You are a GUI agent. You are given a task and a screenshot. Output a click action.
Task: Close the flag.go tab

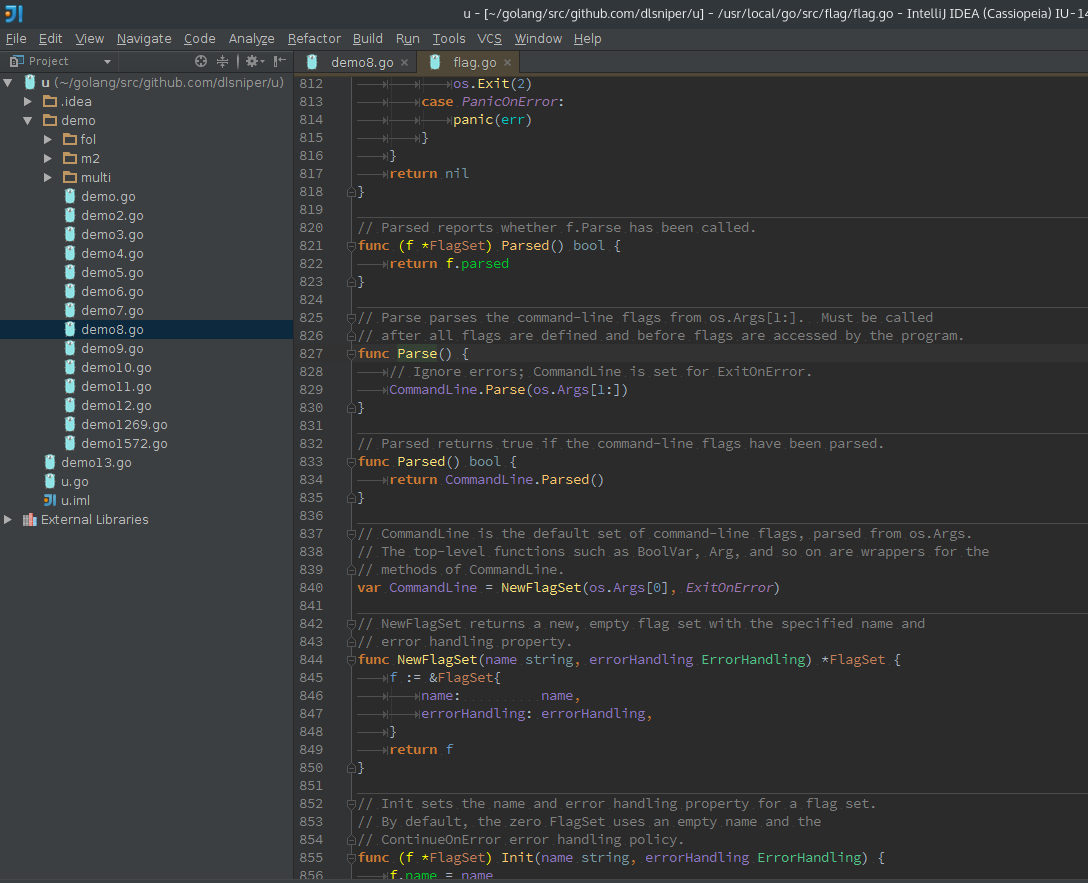pos(507,61)
